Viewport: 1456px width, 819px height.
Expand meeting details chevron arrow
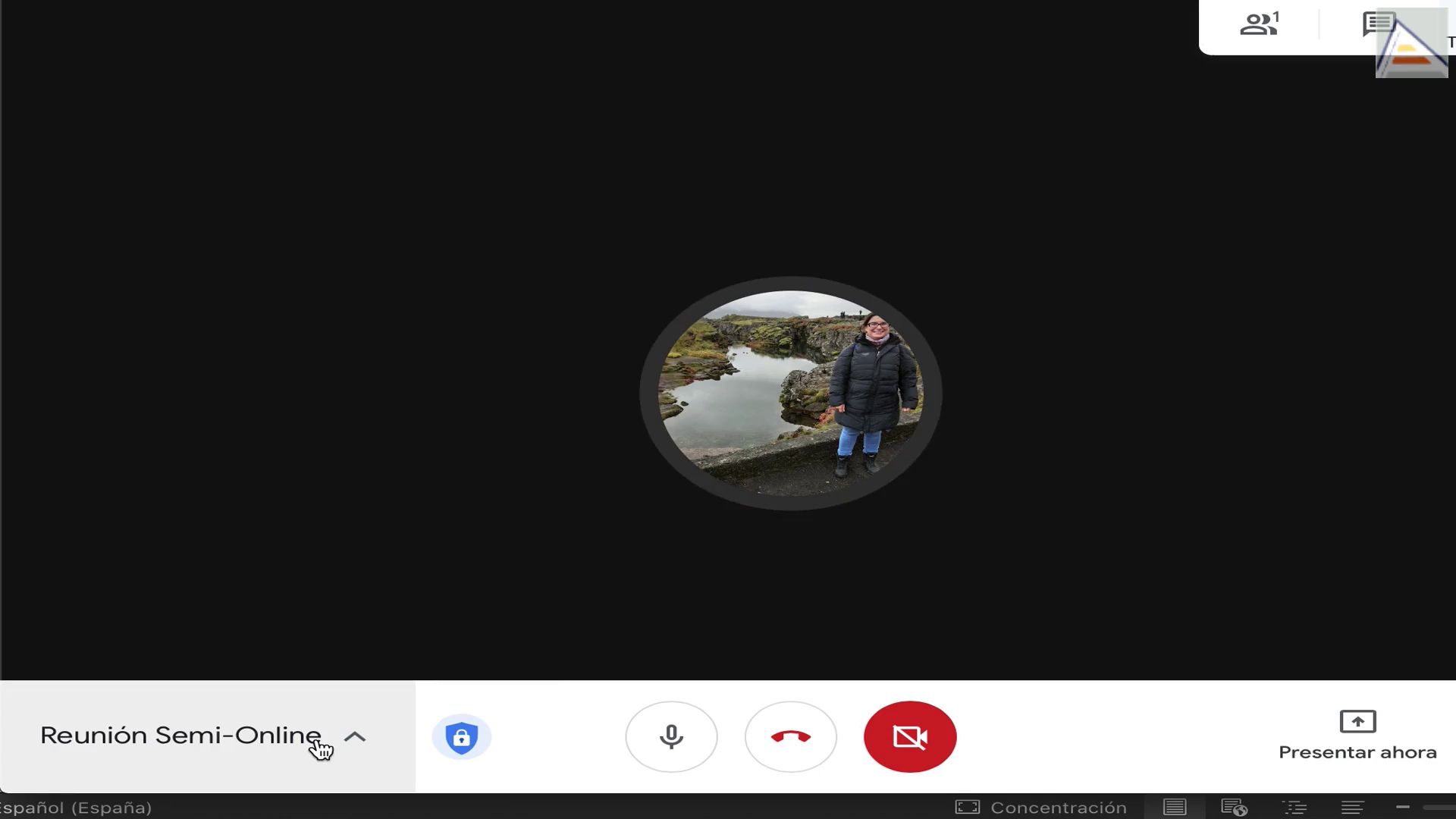pyautogui.click(x=355, y=736)
